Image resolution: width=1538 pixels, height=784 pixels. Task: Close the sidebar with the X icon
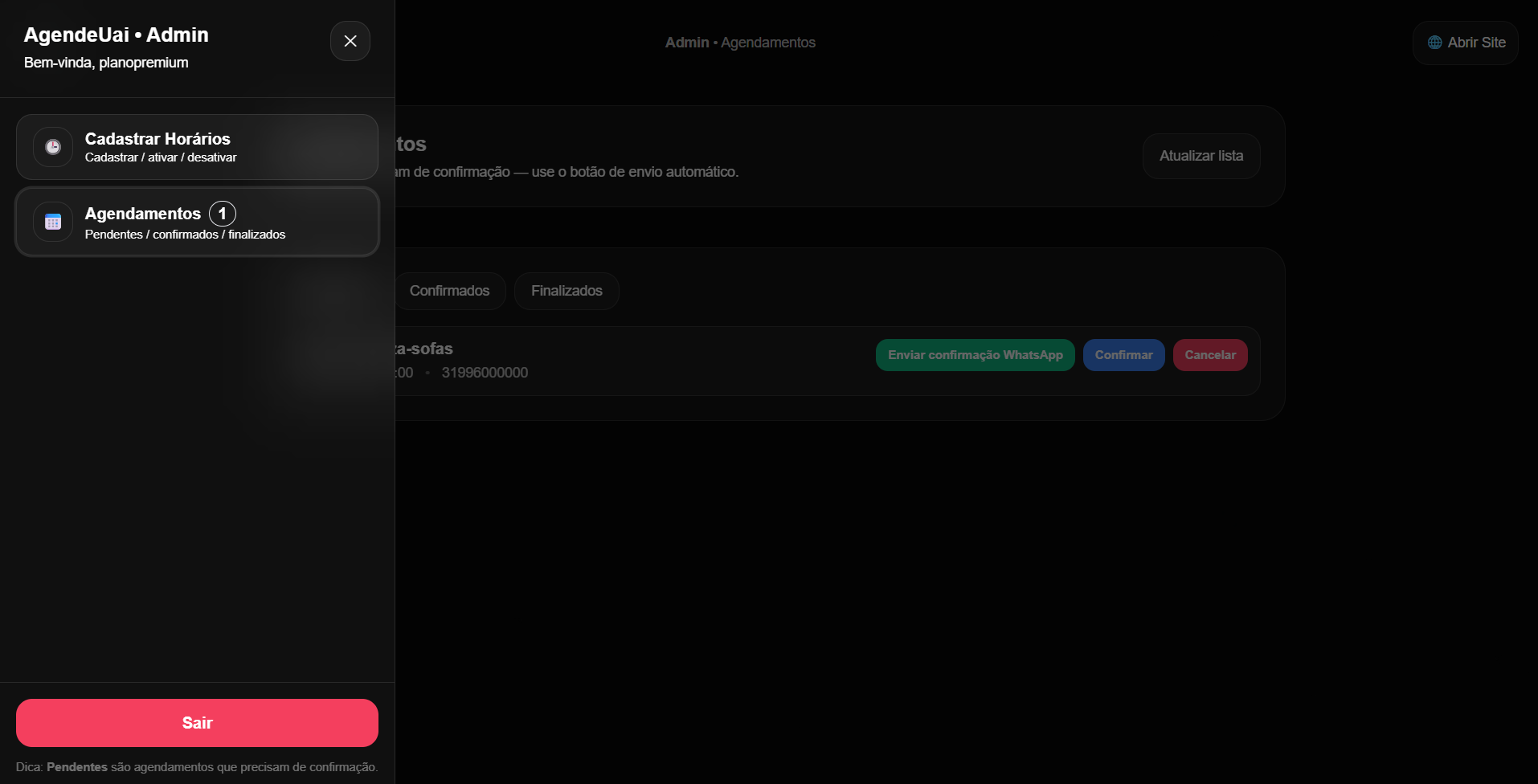coord(350,40)
